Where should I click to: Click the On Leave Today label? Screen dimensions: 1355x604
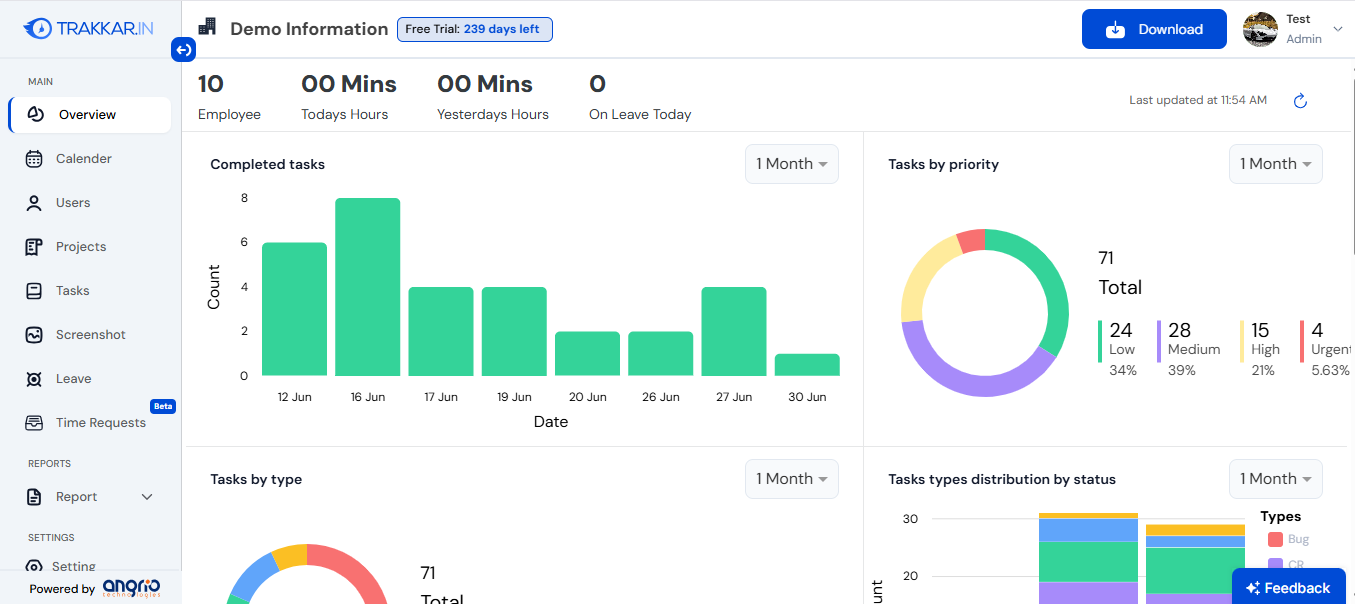point(640,115)
